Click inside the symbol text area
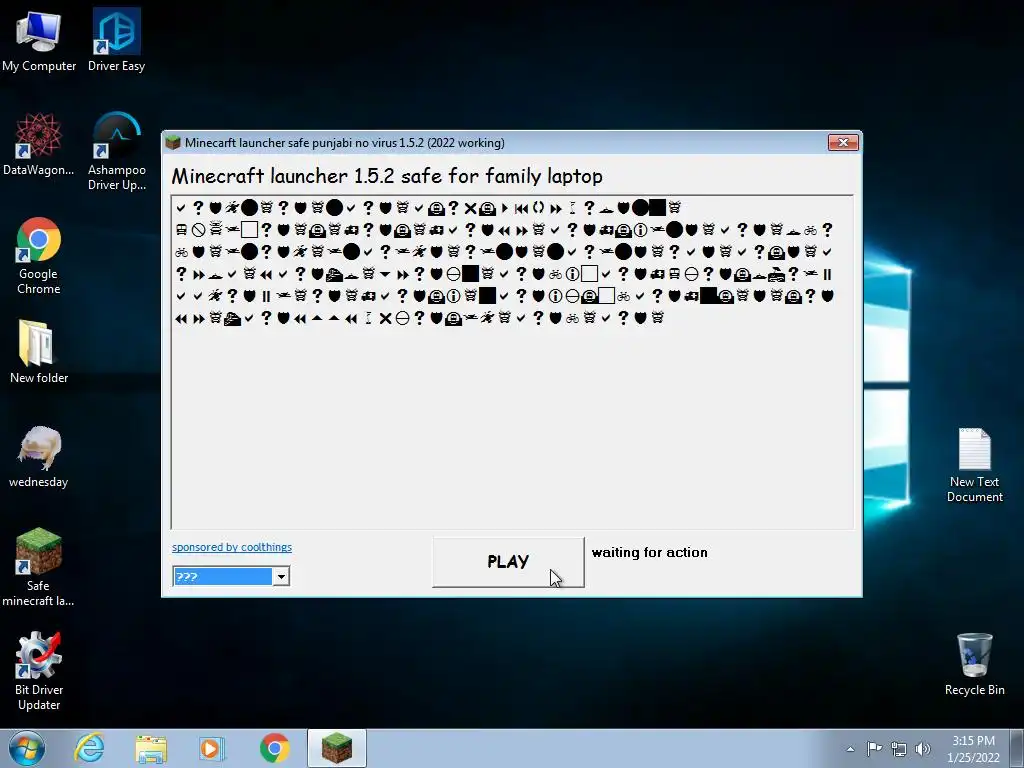This screenshot has width=1024, height=768. [x=512, y=362]
